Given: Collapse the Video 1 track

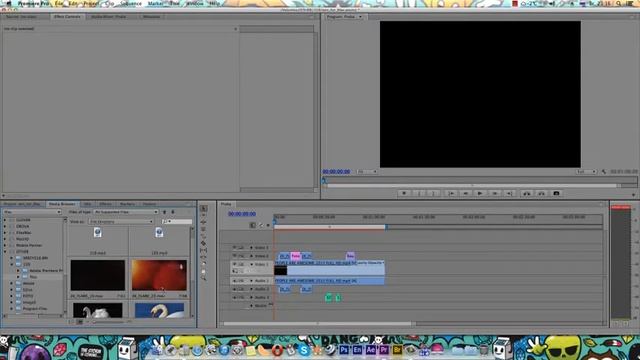Looking at the screenshot, I should pos(251,264).
